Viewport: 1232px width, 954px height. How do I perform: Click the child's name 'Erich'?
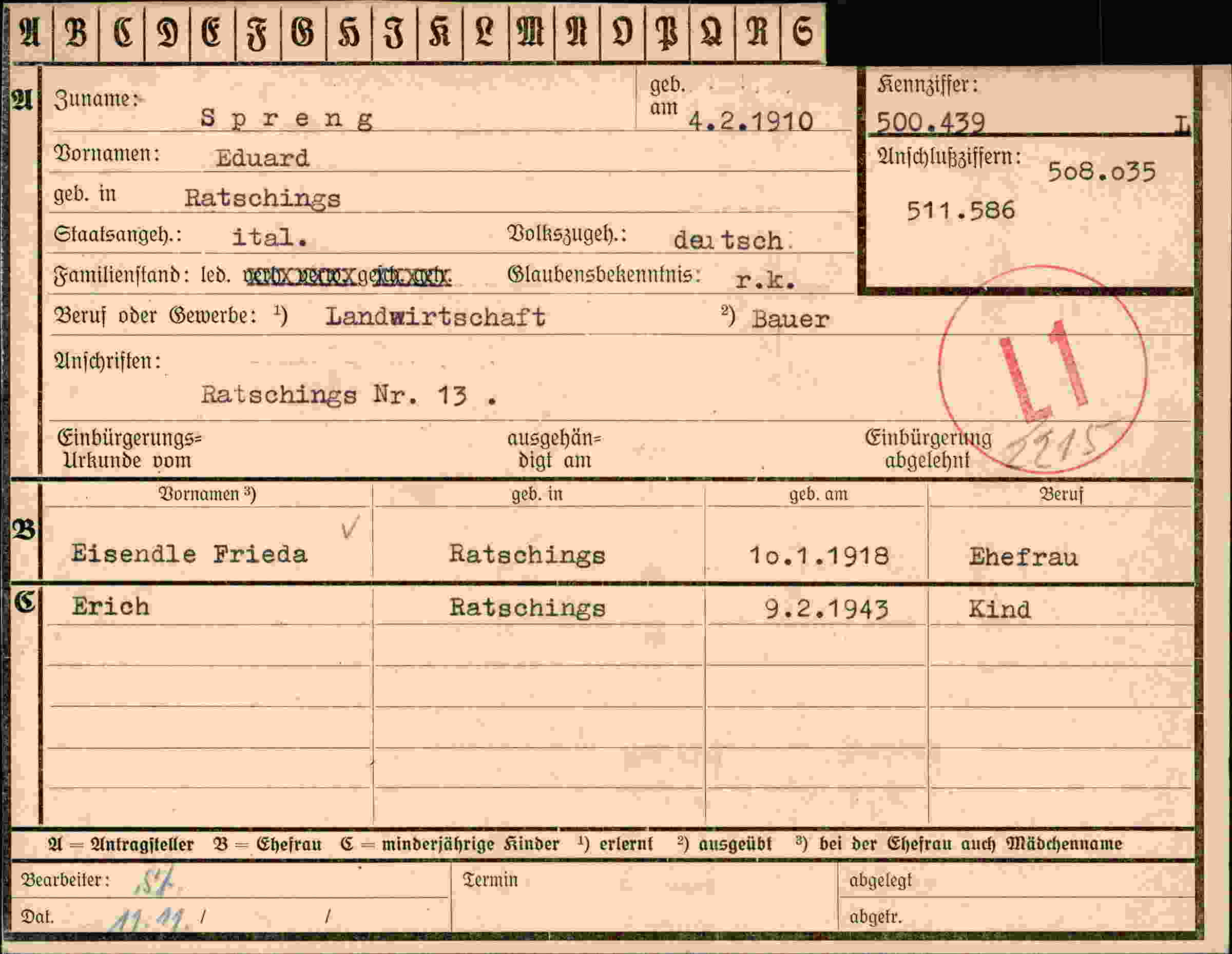pyautogui.click(x=110, y=607)
